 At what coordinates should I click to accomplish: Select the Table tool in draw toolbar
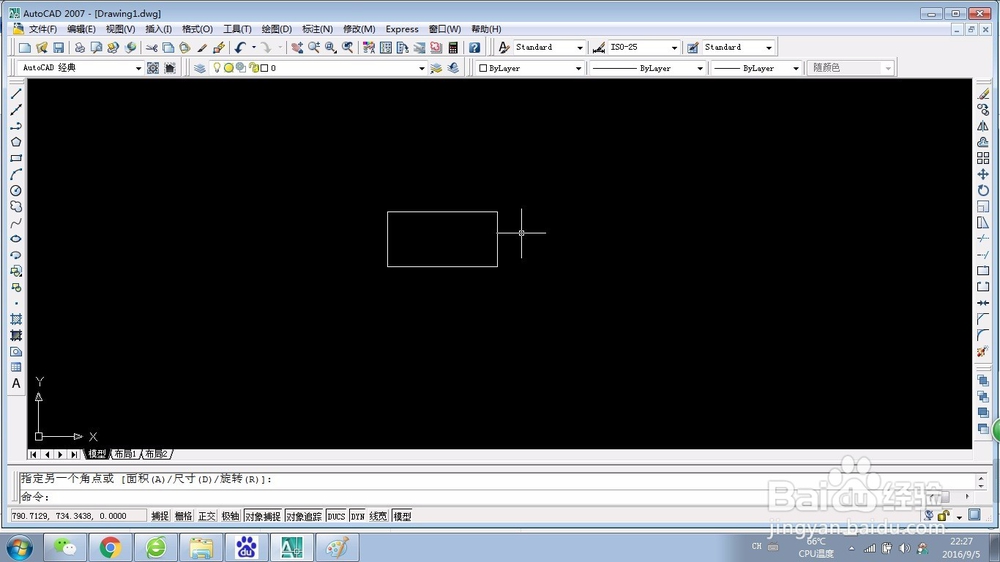(16, 367)
